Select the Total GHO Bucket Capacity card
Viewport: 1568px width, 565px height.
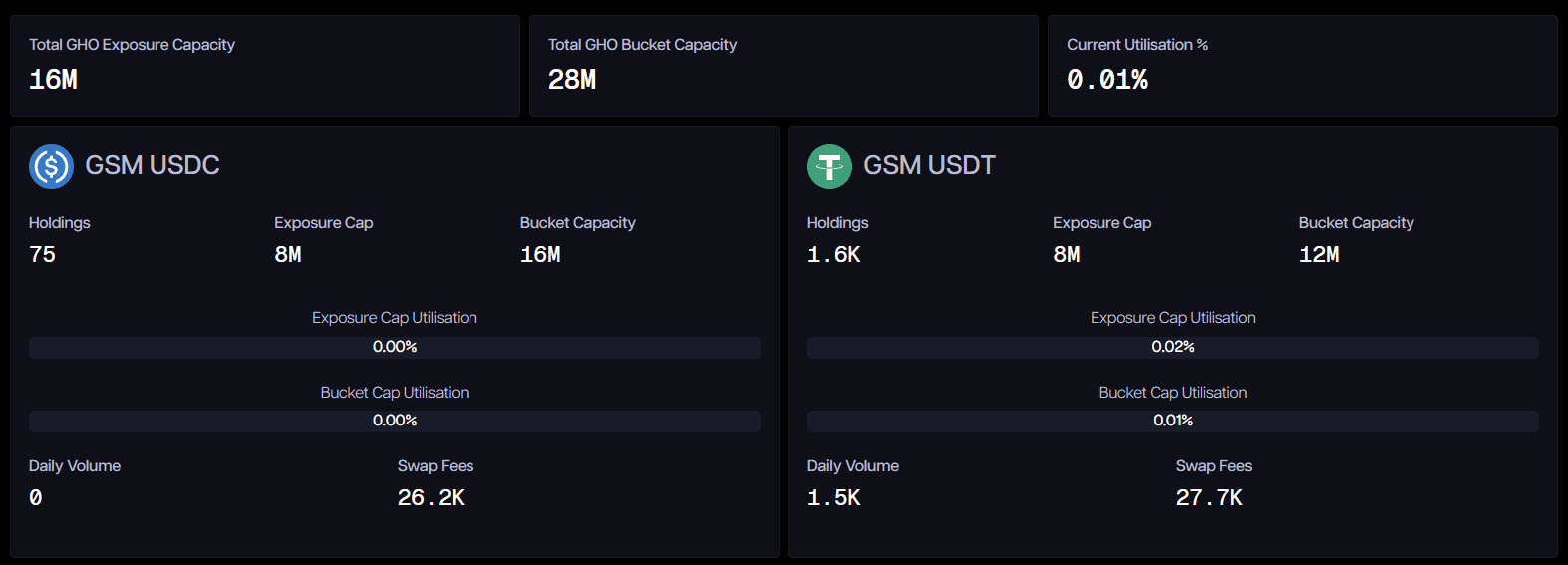(x=784, y=66)
